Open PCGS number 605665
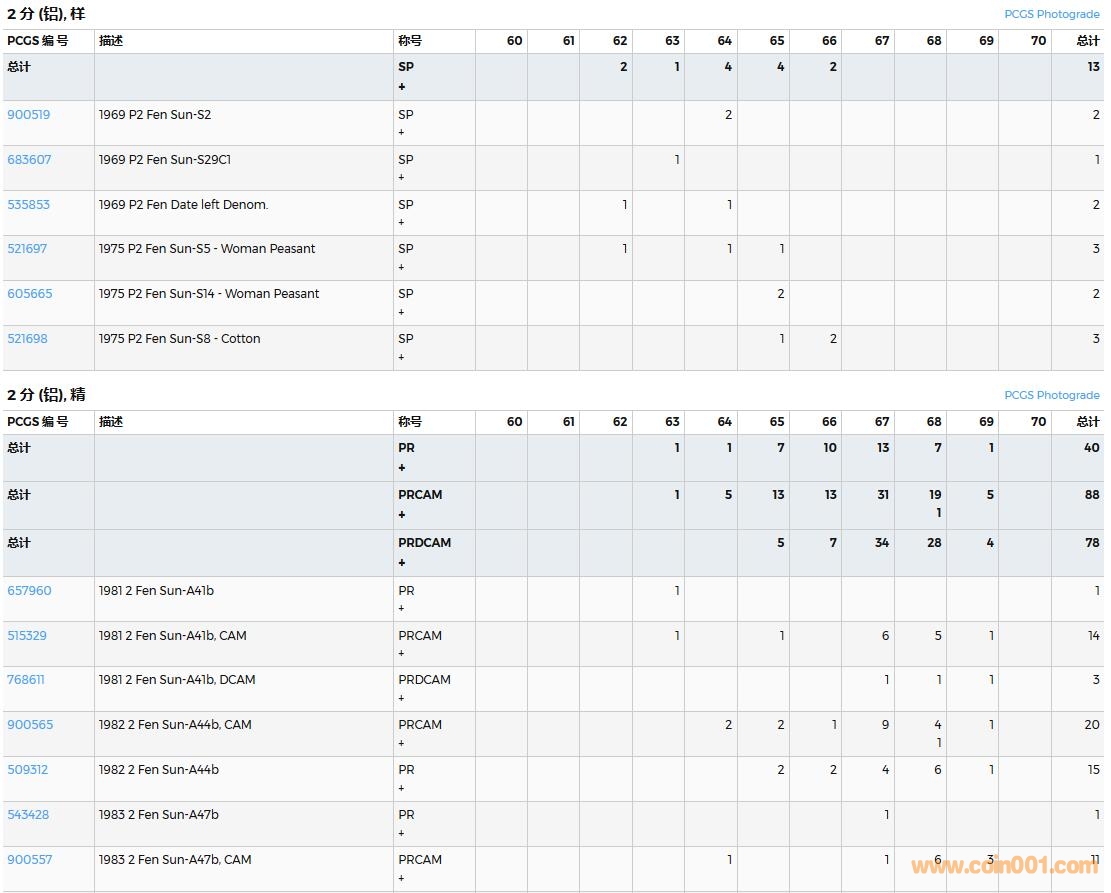 29,294
